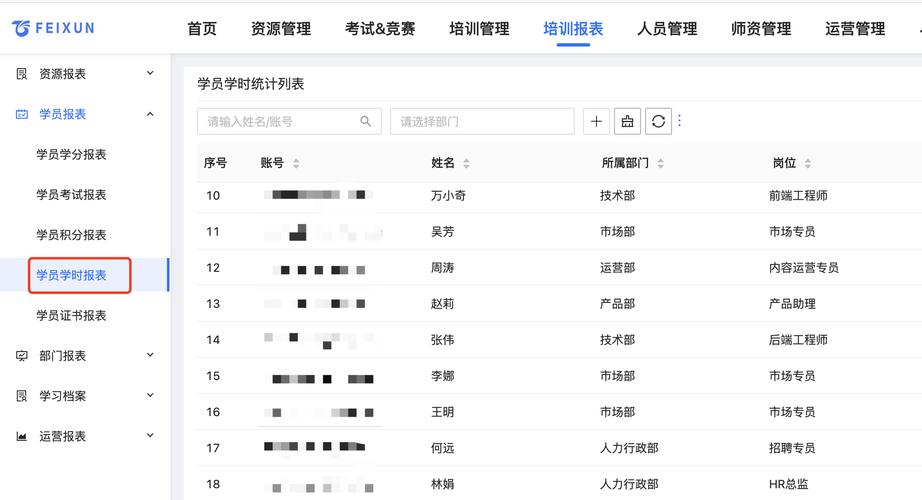Image resolution: width=922 pixels, height=500 pixels.
Task: Open 考试&竞赛 tab
Action: point(380,28)
